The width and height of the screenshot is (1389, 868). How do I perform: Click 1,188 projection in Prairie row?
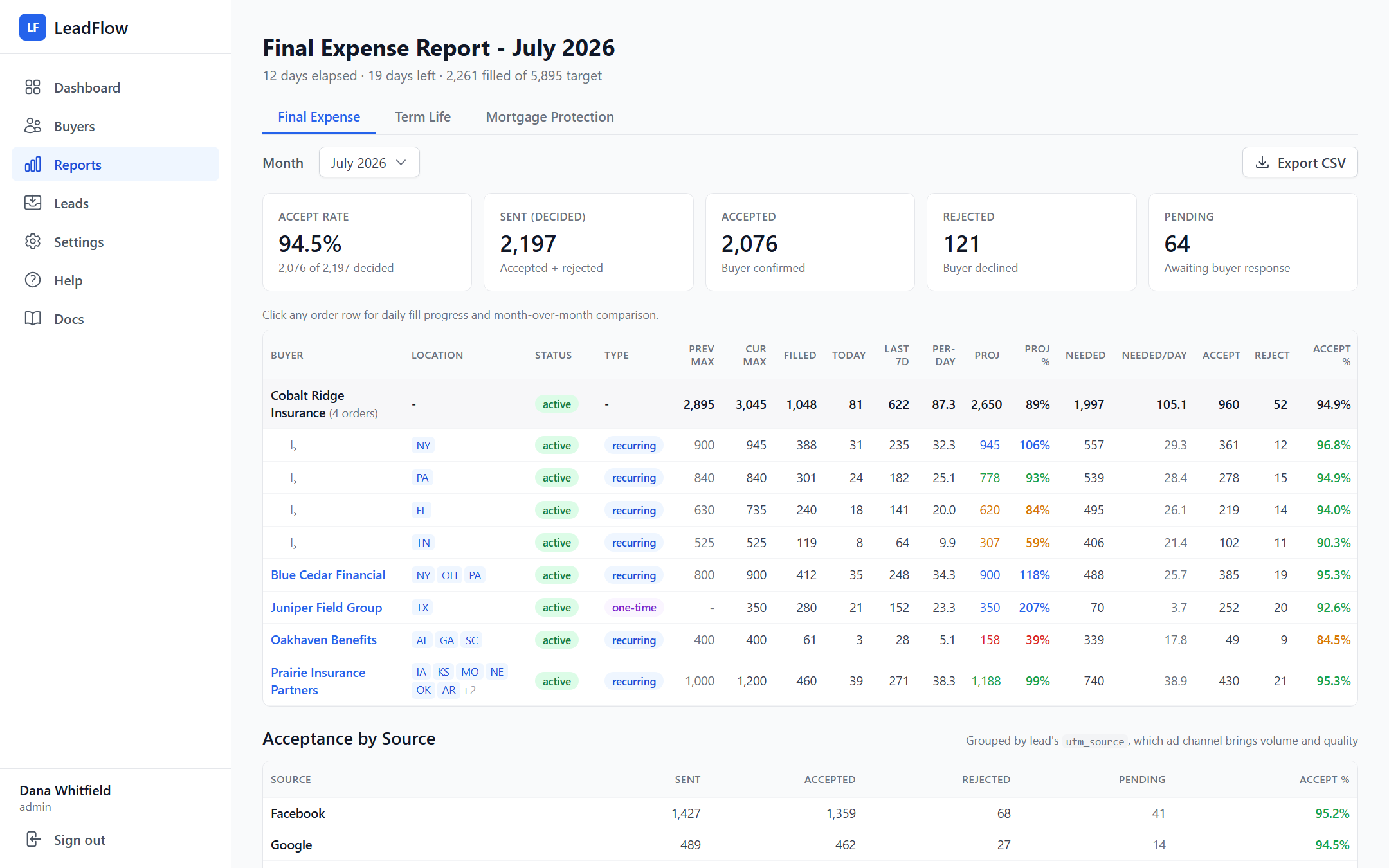[986, 681]
